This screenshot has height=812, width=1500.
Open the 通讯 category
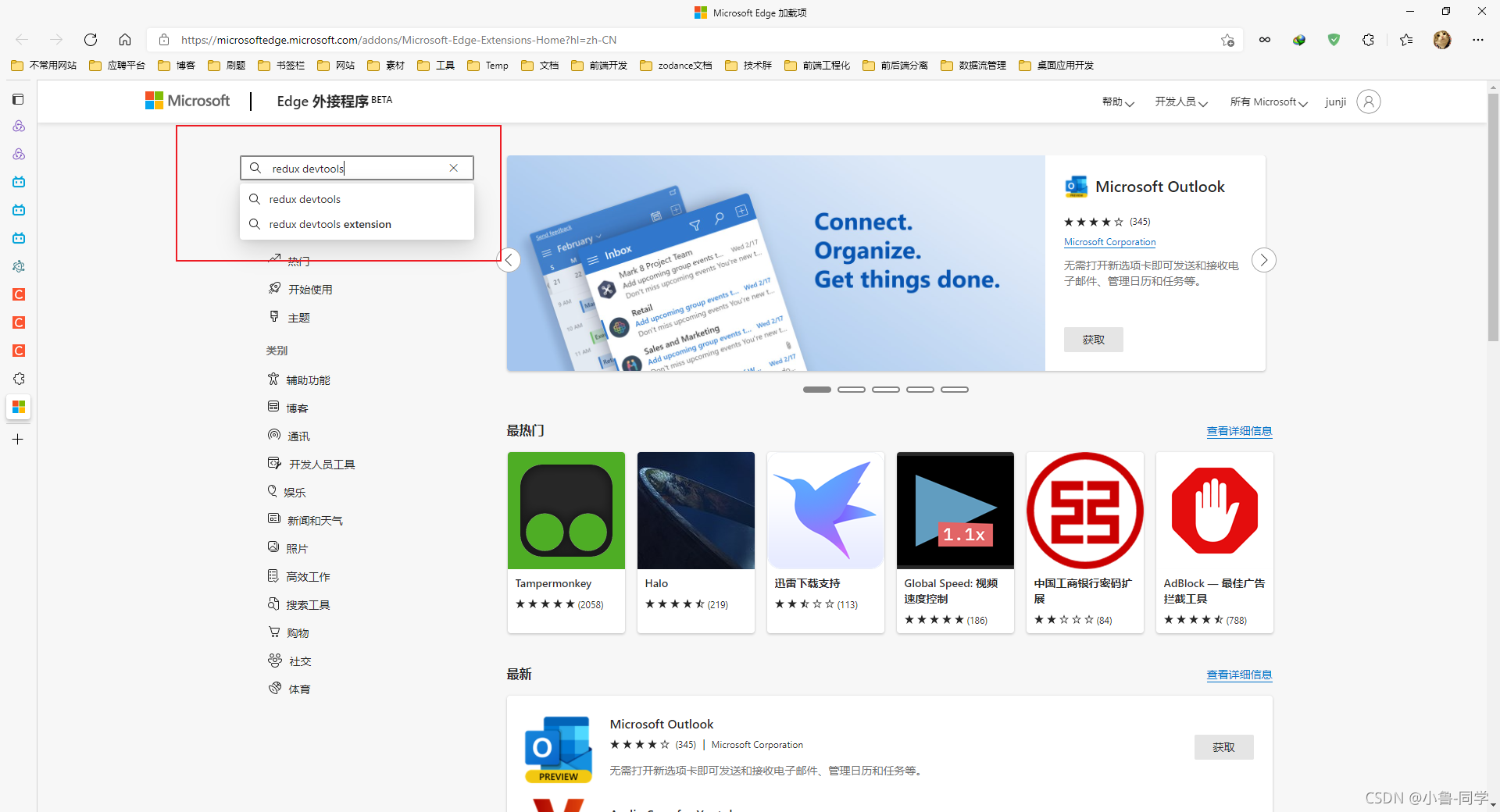289,436
